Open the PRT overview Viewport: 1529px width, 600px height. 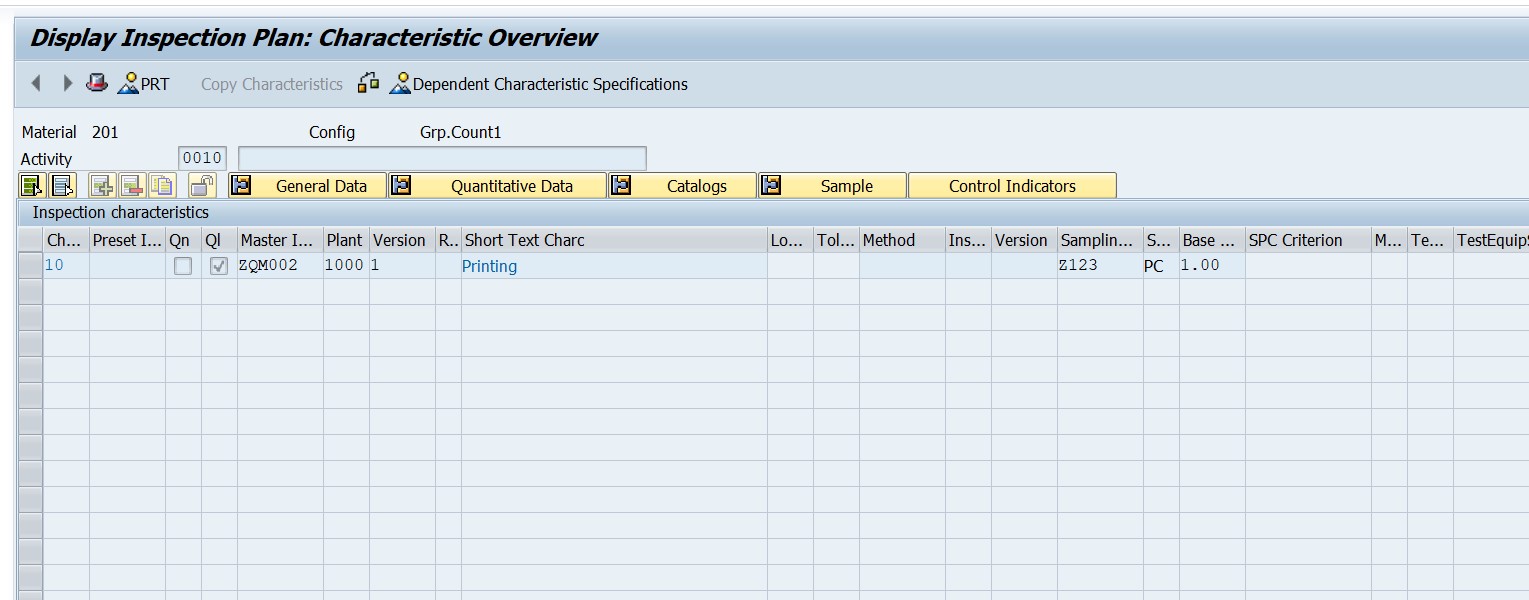tap(140, 84)
